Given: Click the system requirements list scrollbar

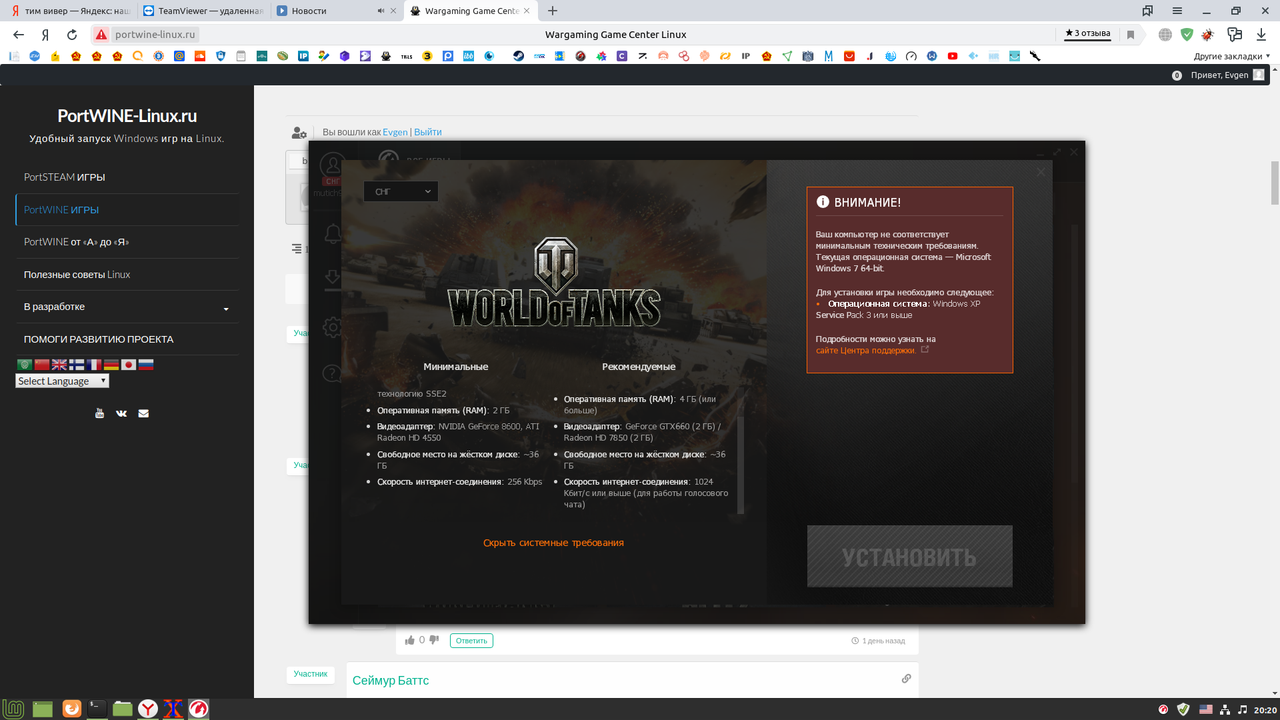Looking at the screenshot, I should (741, 465).
